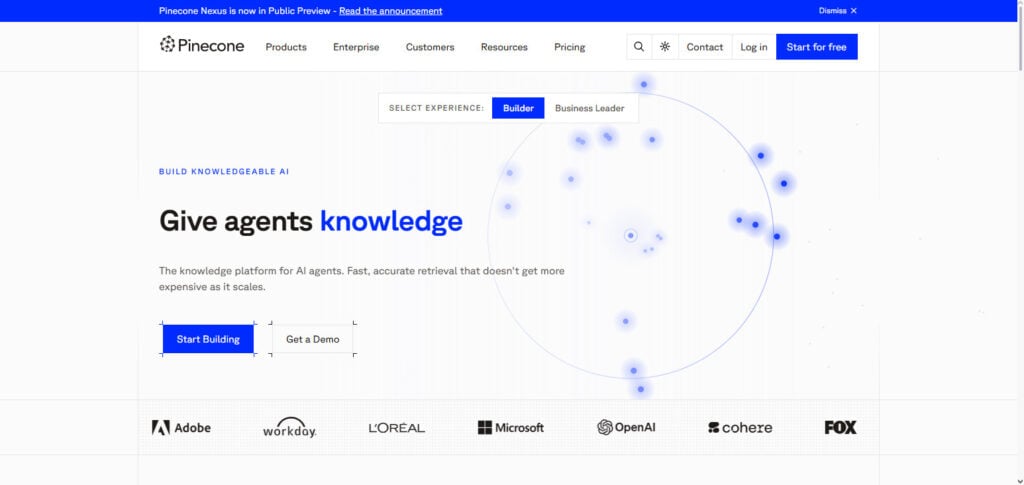The width and height of the screenshot is (1024, 485).
Task: Go to the Pricing page
Action: pos(569,47)
